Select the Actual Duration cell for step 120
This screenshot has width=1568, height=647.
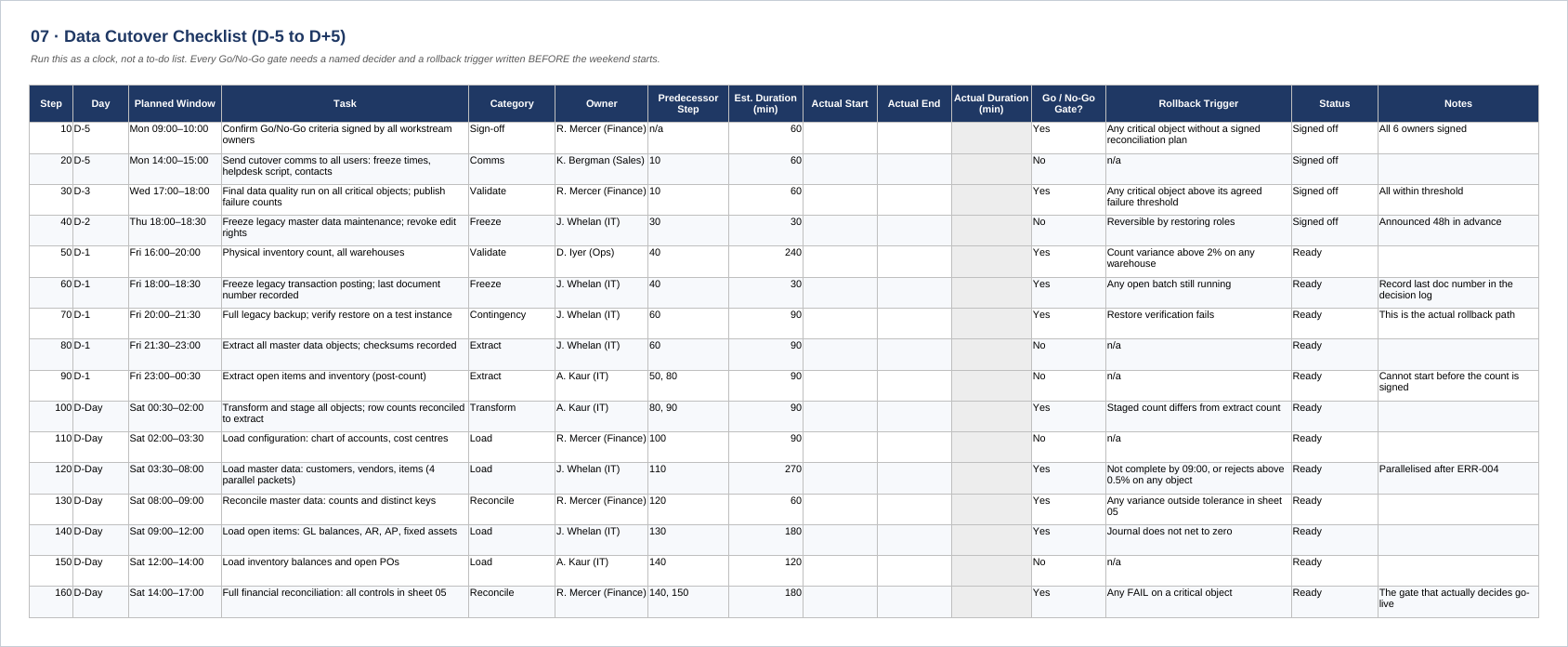[991, 478]
